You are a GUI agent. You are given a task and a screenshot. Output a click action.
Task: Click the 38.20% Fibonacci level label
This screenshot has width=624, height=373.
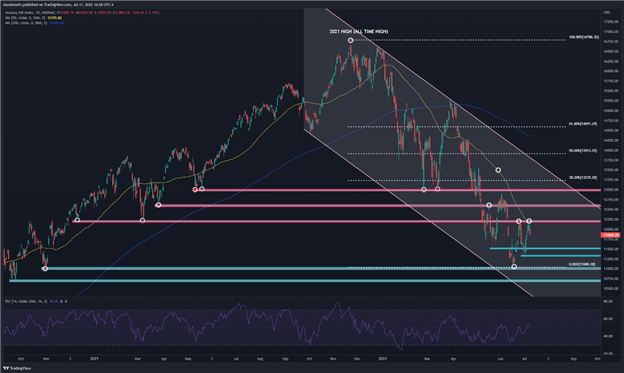[583, 178]
